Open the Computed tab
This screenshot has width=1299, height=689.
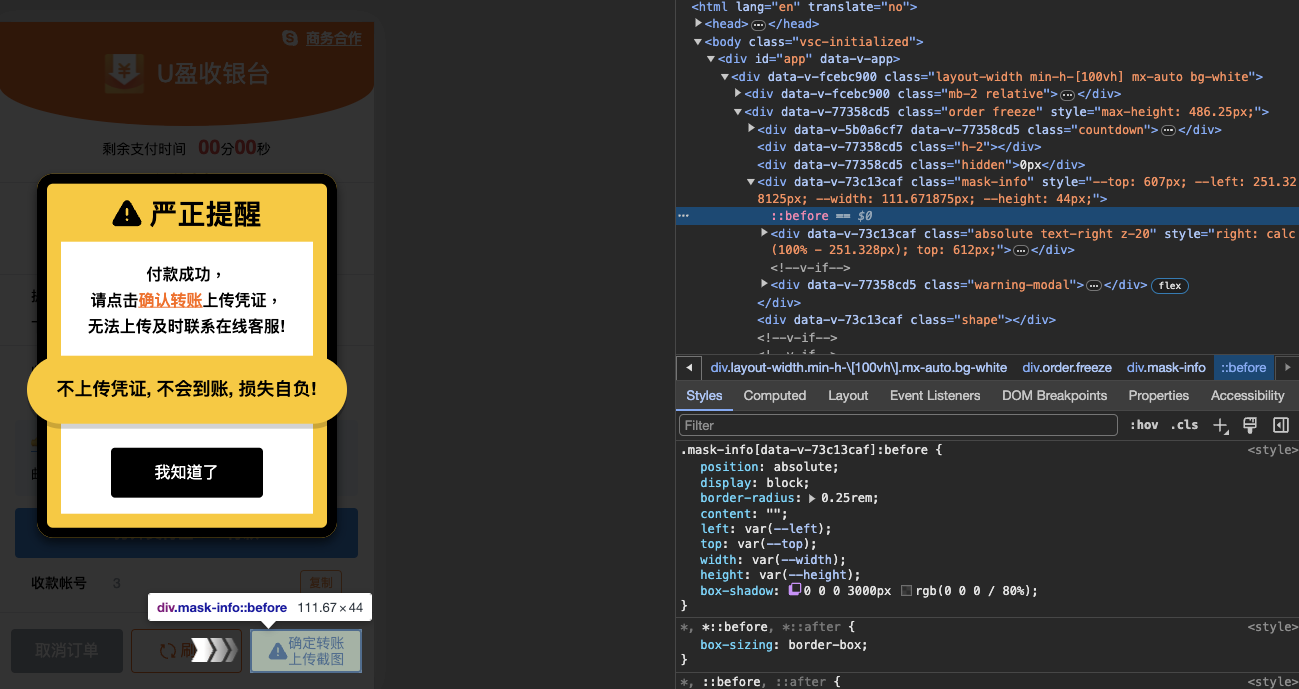775,395
